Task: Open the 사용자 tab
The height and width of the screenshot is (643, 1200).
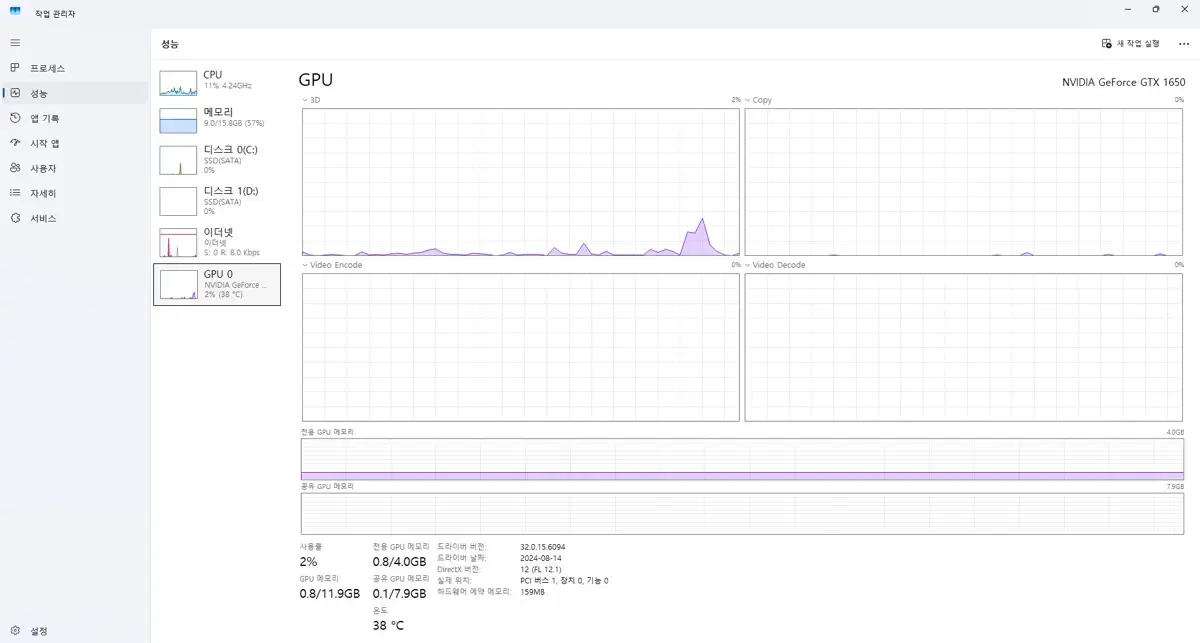Action: coord(75,168)
